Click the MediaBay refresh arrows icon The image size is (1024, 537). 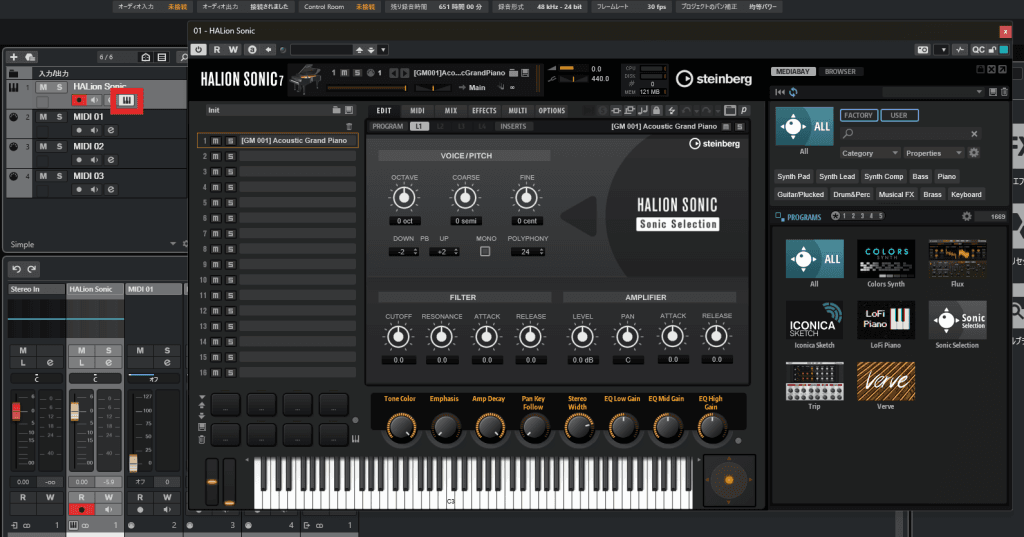[793, 92]
